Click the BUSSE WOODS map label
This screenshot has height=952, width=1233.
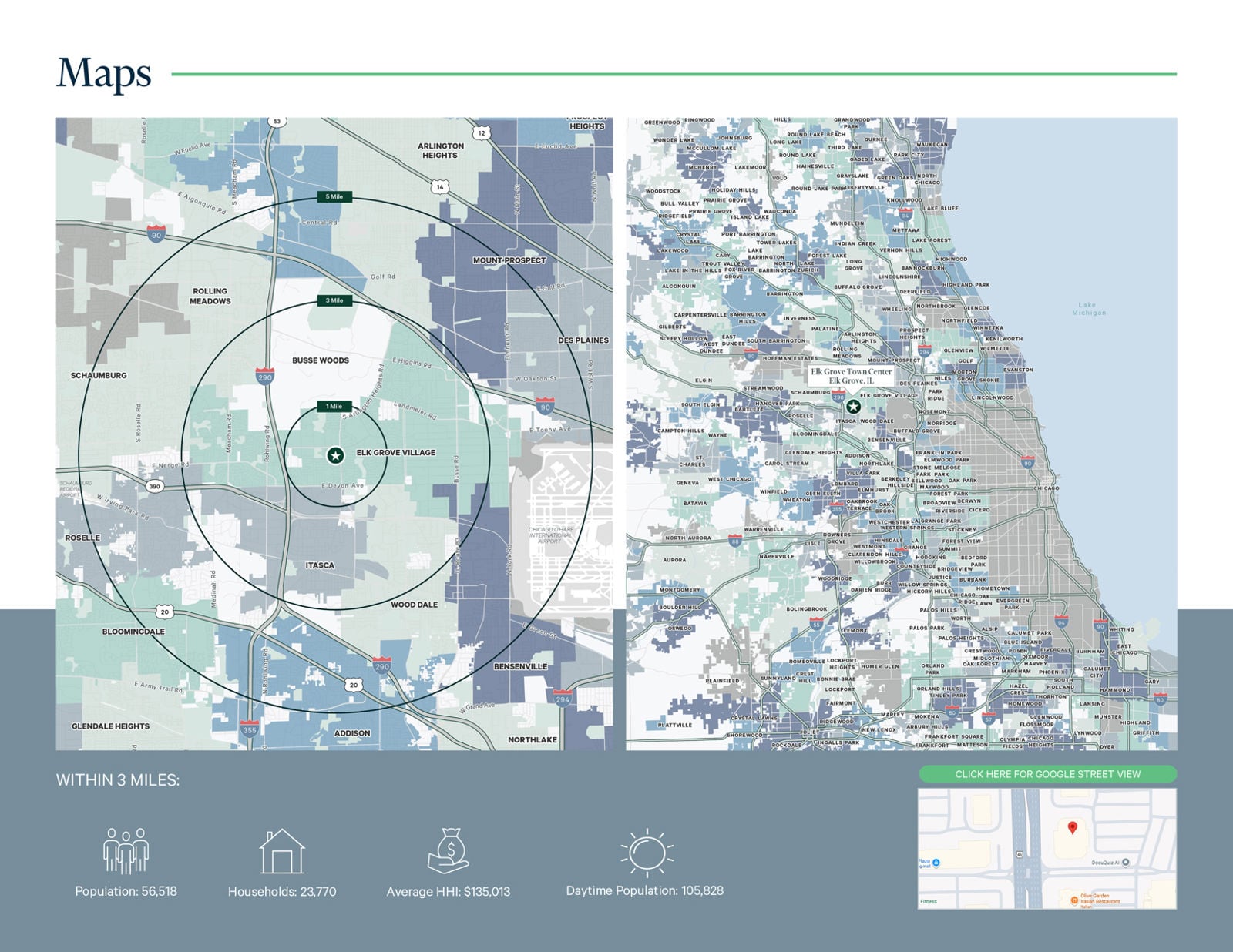(321, 360)
